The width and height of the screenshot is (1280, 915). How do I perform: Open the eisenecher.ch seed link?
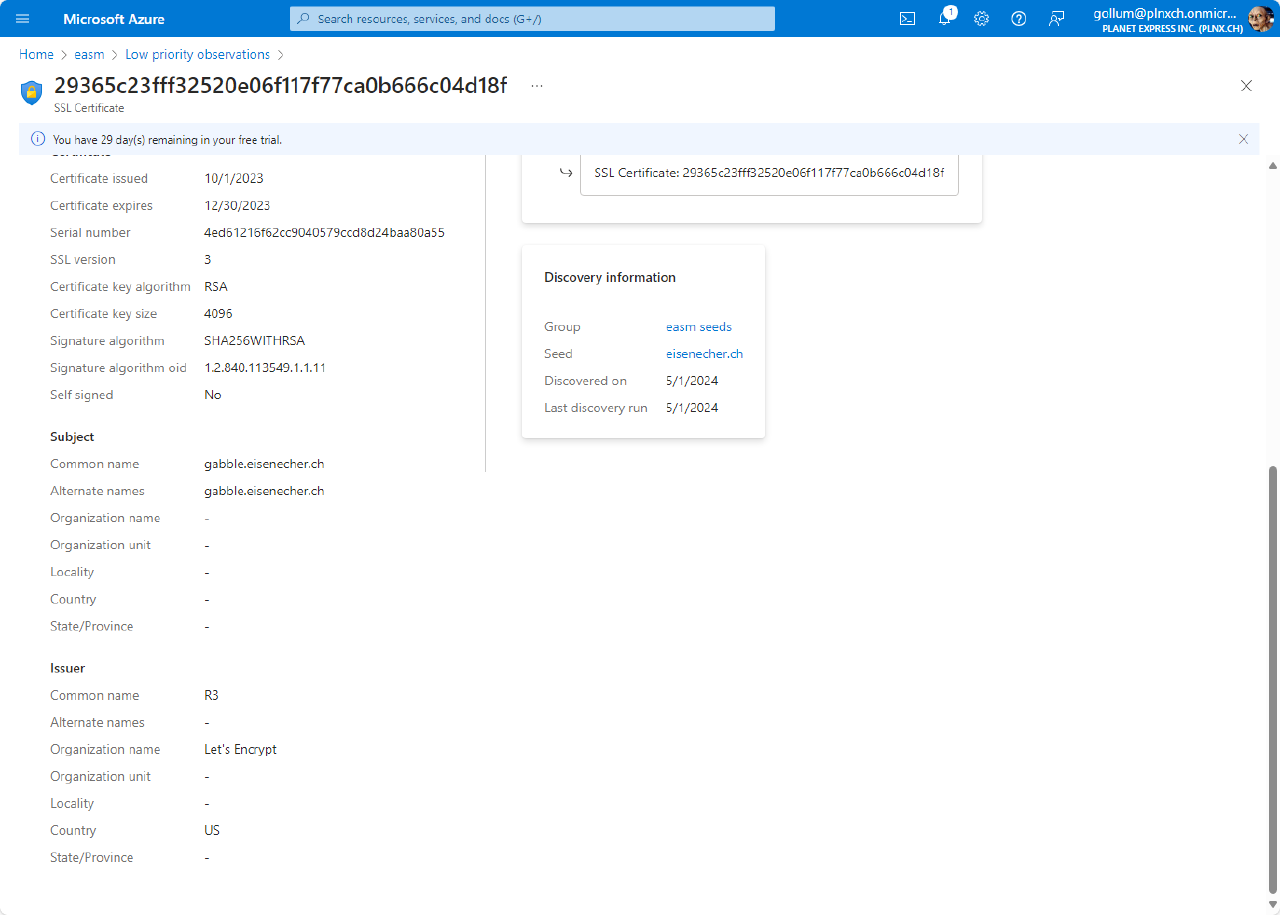704,353
